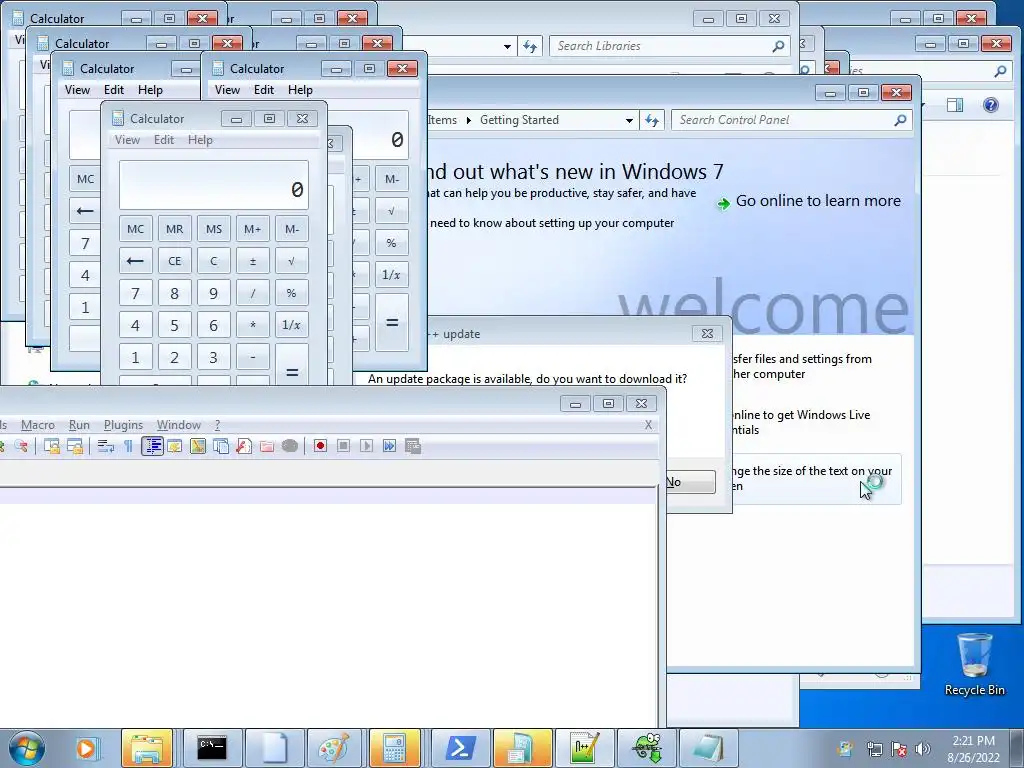Click the M+ button on the front Calculator
This screenshot has height=768, width=1024.
[x=253, y=229]
